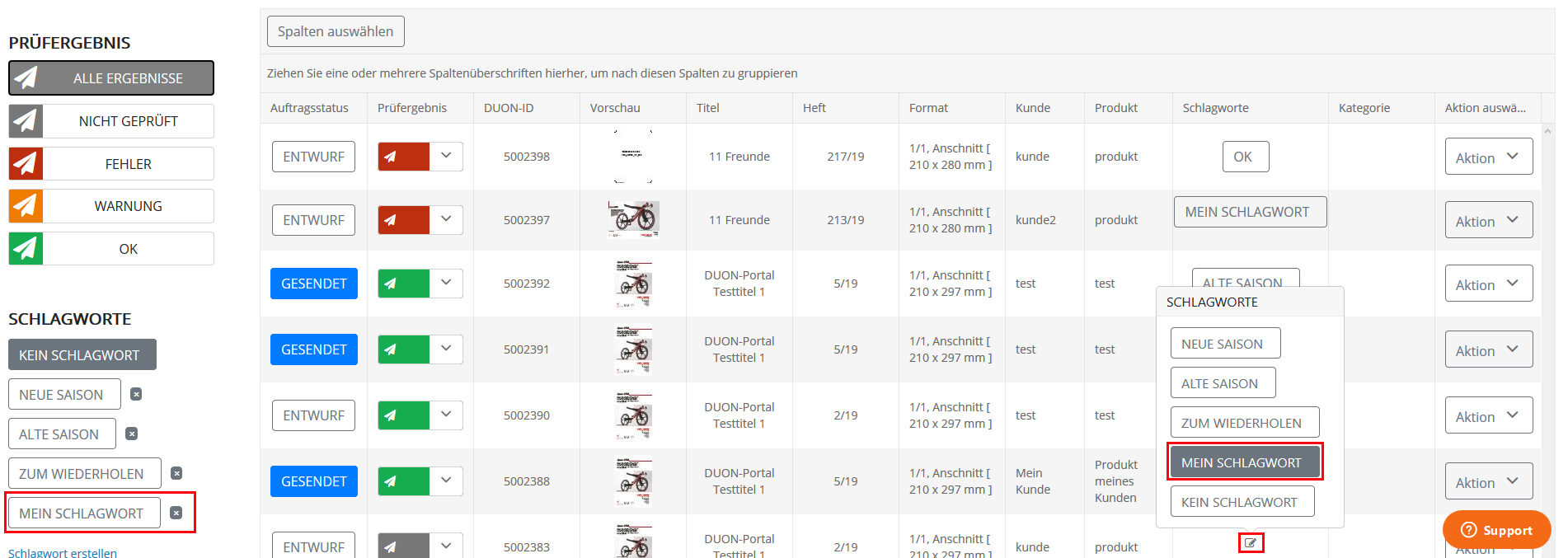Expand Aktion dropdown for order 5002397
This screenshot has width=1568, height=558.
tap(1489, 220)
